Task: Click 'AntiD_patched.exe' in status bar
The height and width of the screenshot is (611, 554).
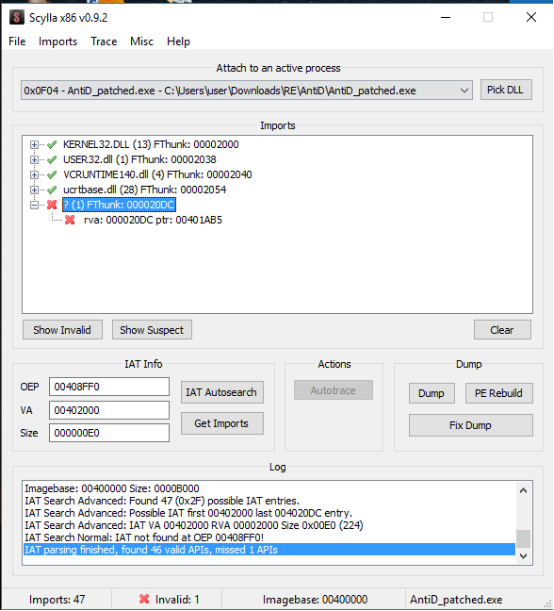Action: coord(456,599)
